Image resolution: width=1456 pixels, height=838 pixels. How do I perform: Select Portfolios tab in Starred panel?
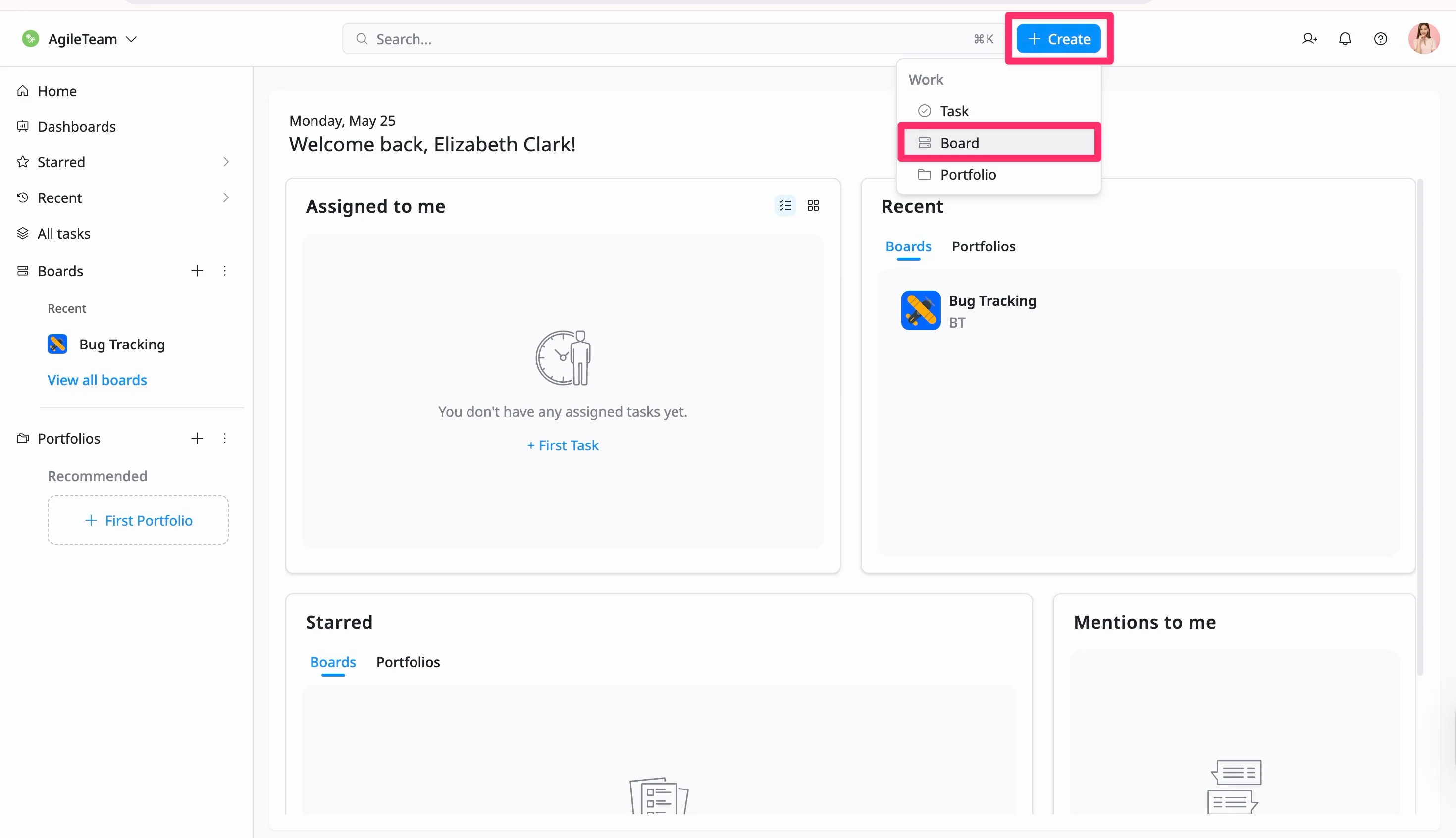408,662
